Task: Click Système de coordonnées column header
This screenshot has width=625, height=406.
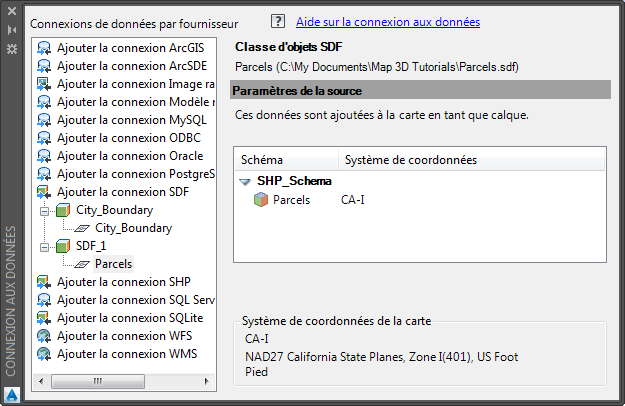Action: 410,160
